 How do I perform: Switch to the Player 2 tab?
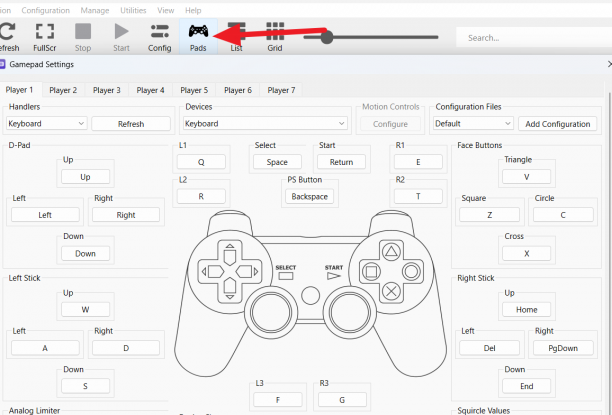(63, 90)
